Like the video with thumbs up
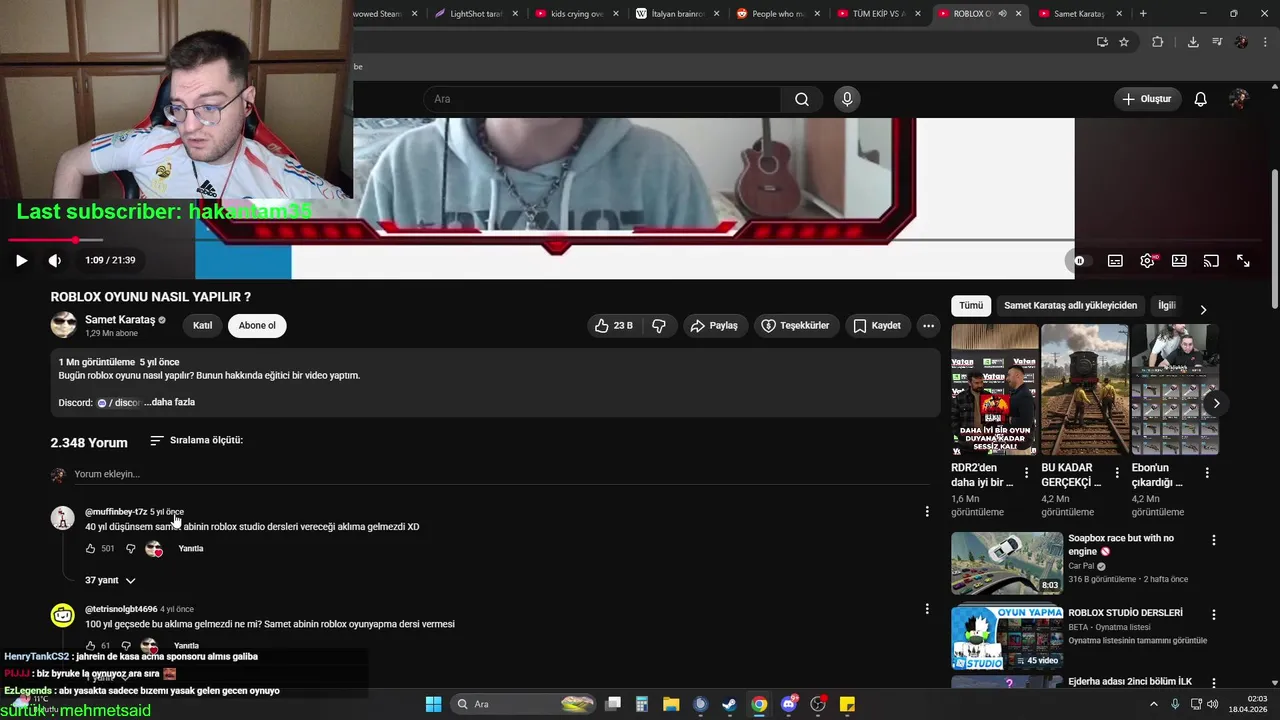The height and width of the screenshot is (720, 1280). pyautogui.click(x=614, y=325)
